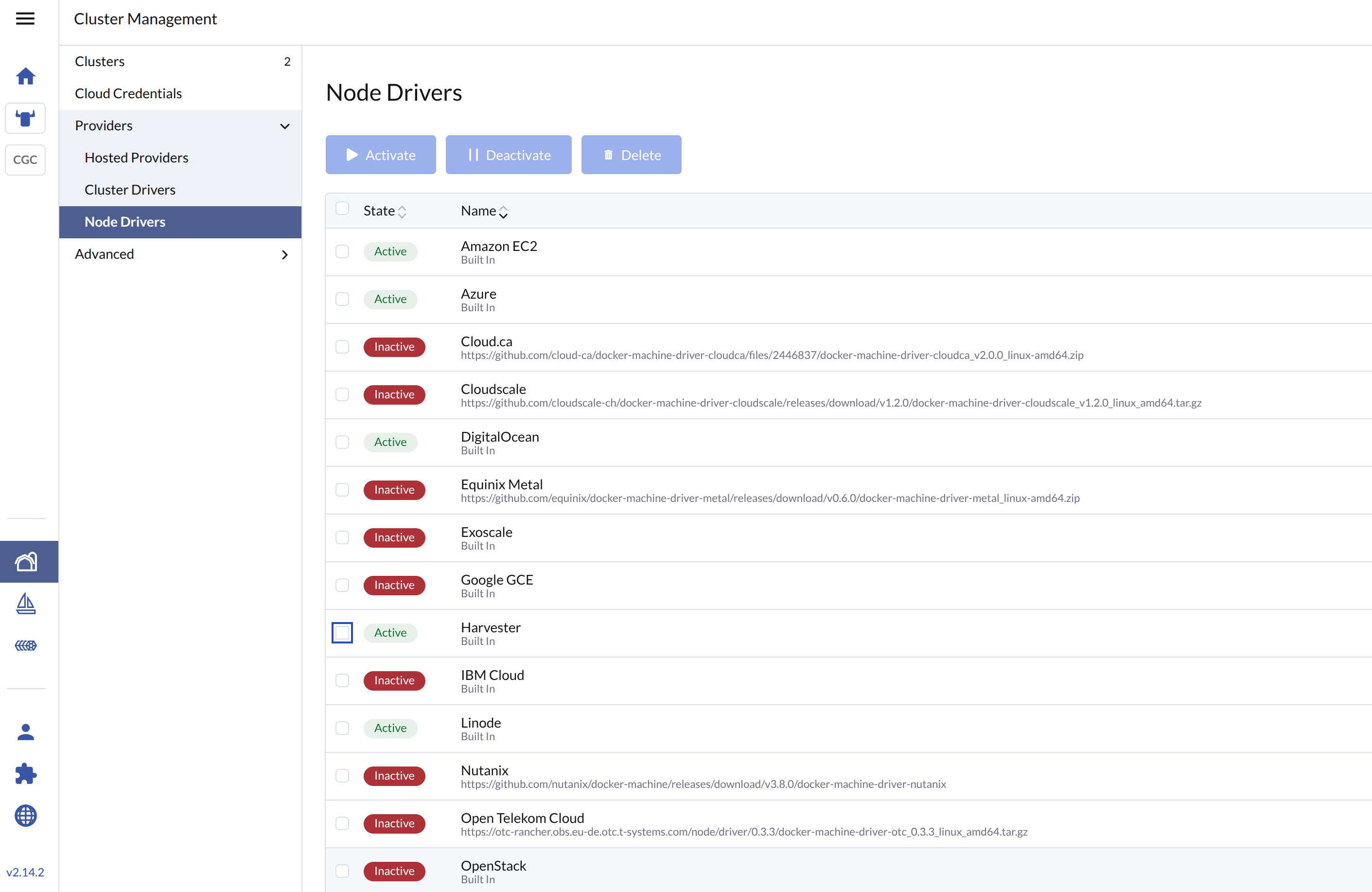Click the Nutanix driver download URL
Image resolution: width=1372 pixels, height=892 pixels.
coord(704,784)
